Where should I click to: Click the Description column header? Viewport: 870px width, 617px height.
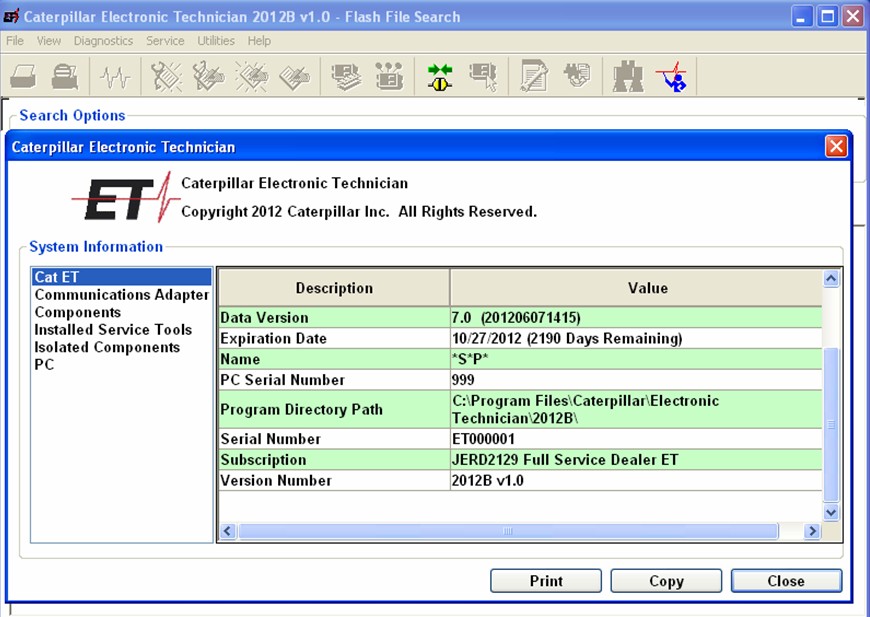tap(334, 288)
